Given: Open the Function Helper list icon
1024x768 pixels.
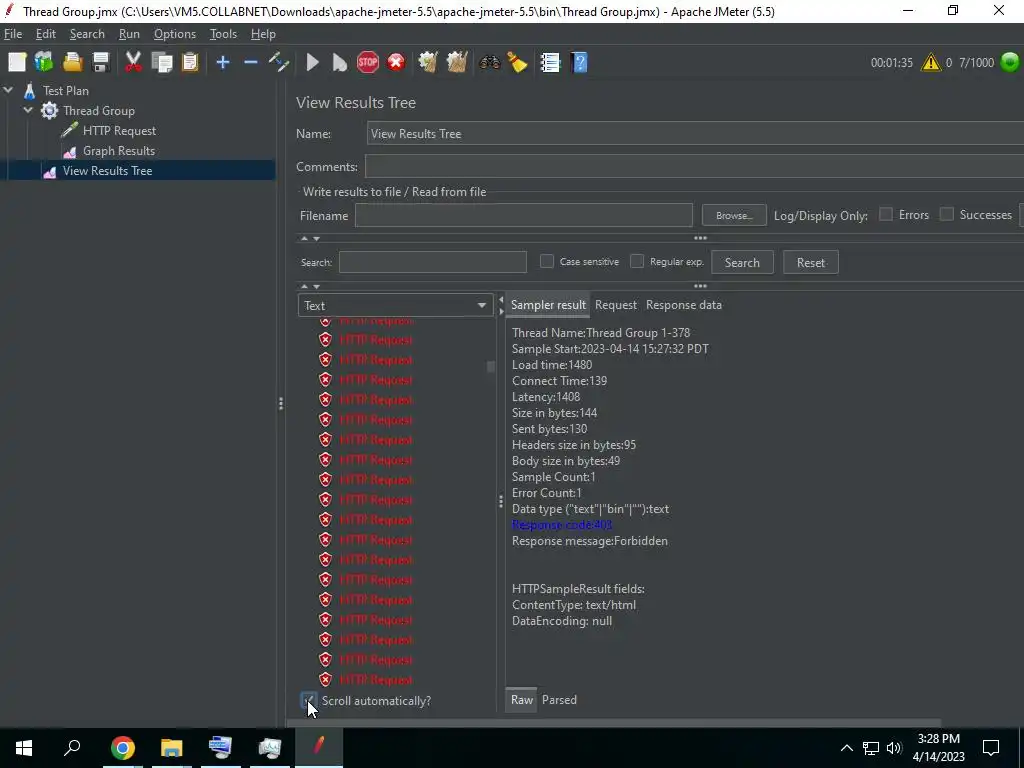Looking at the screenshot, I should [x=550, y=62].
